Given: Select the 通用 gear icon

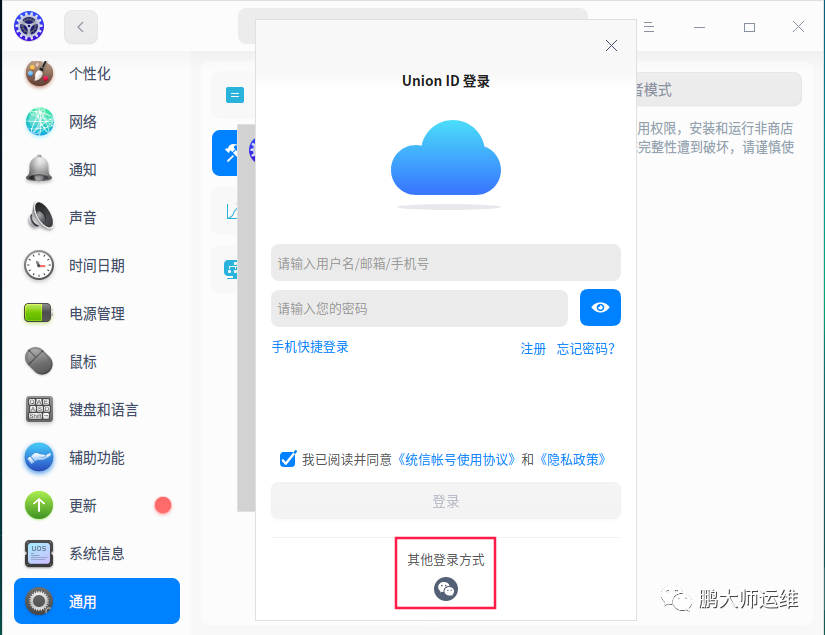Looking at the screenshot, I should (39, 601).
